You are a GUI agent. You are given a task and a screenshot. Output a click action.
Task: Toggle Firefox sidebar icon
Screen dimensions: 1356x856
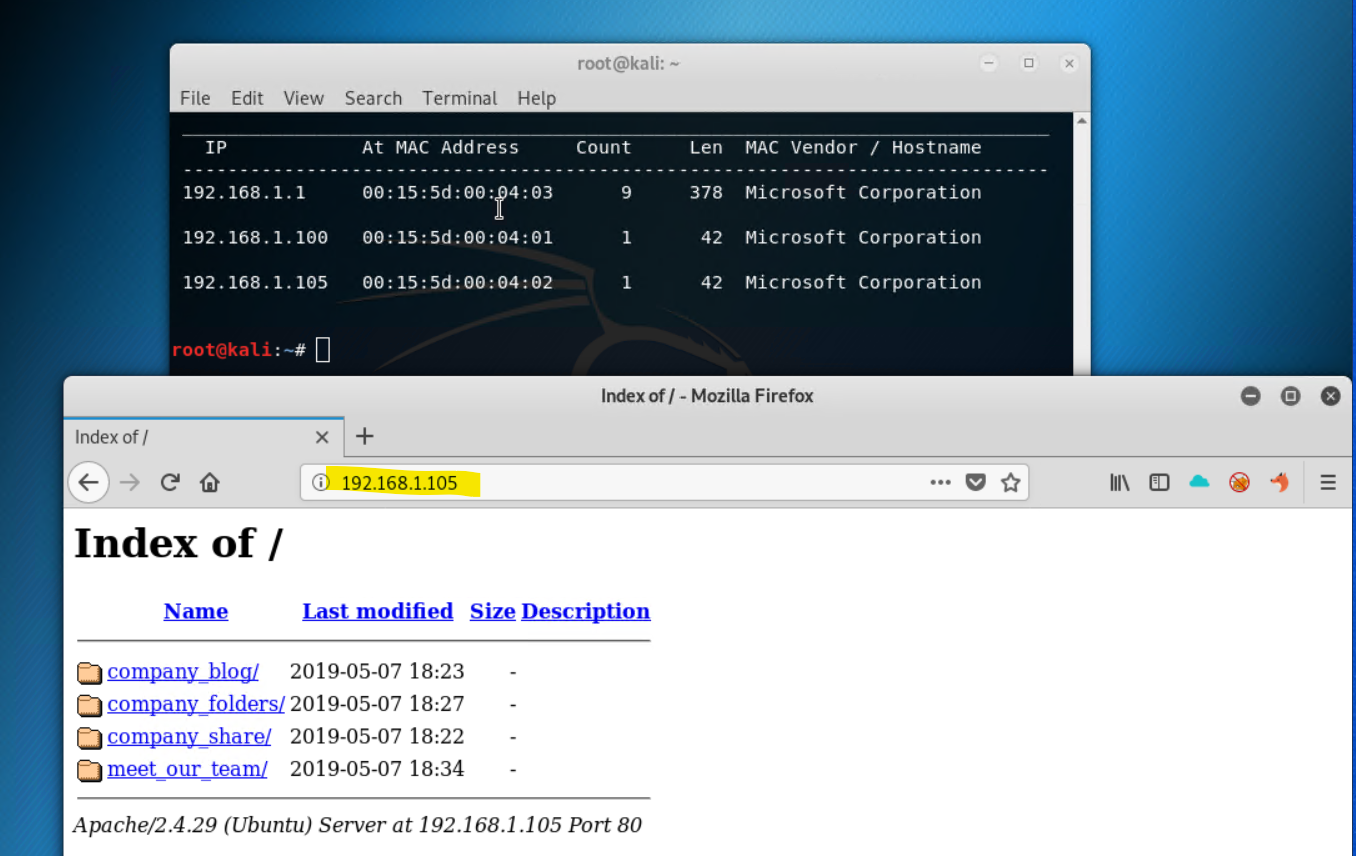click(x=1159, y=483)
